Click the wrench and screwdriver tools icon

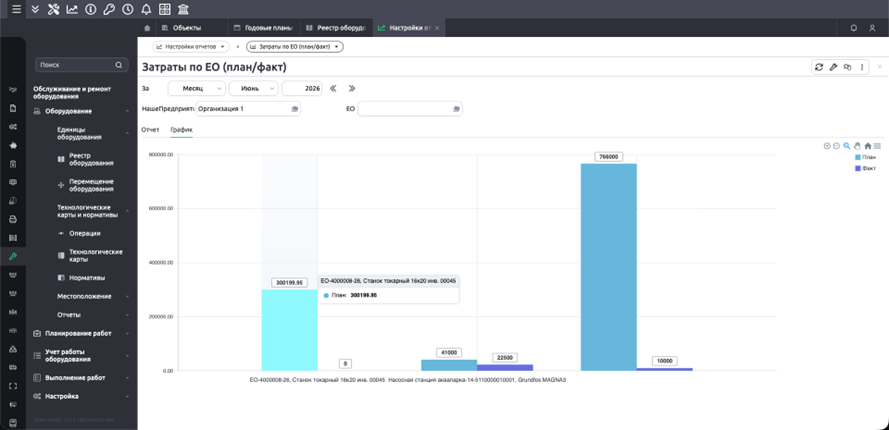53,9
